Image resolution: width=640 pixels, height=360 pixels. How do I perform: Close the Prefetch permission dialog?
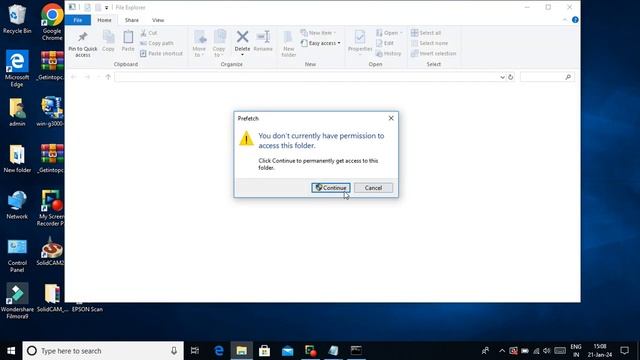coord(391,118)
